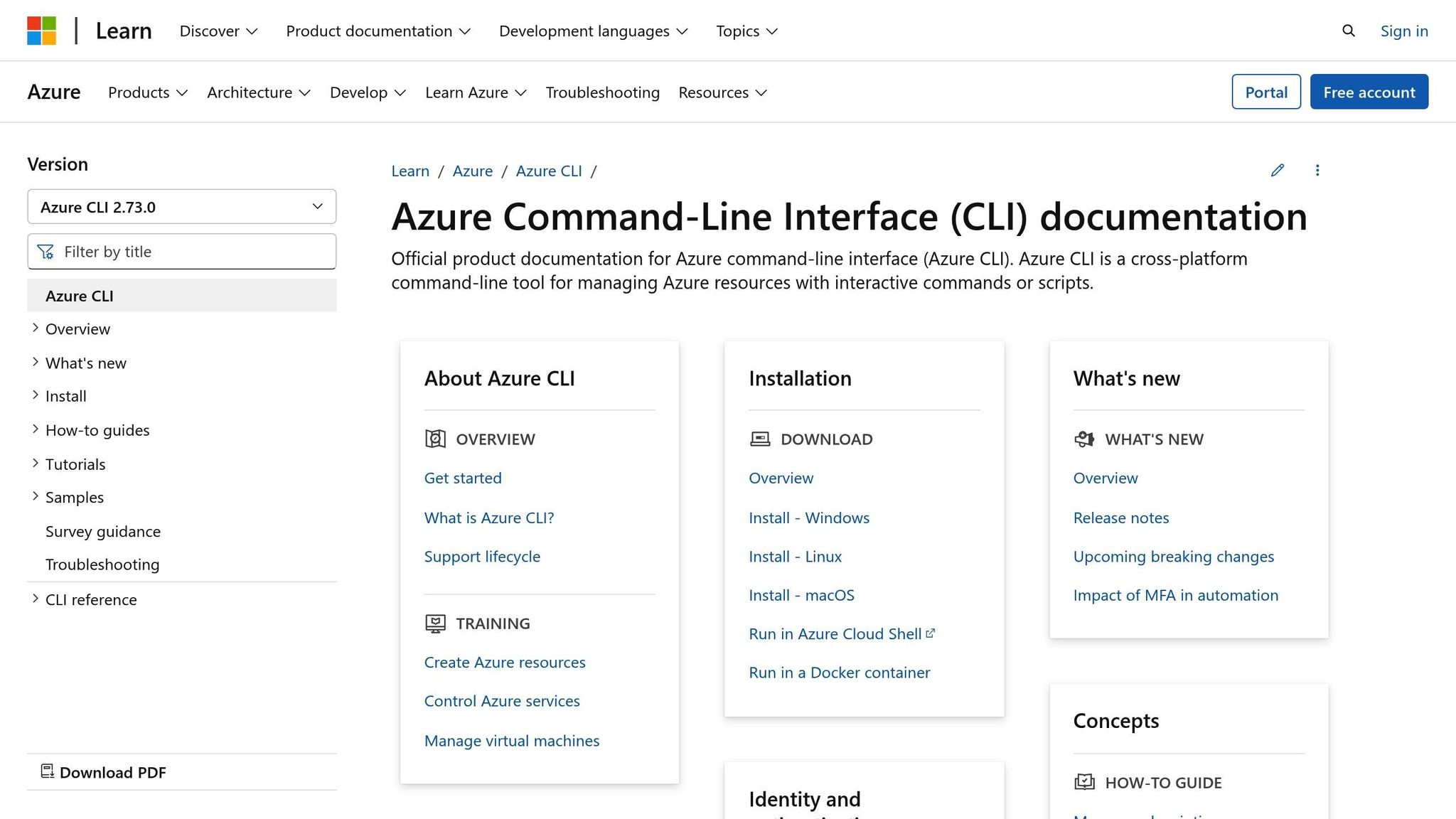Image resolution: width=1456 pixels, height=819 pixels.
Task: Open the three-dot more actions menu
Action: pyautogui.click(x=1317, y=170)
